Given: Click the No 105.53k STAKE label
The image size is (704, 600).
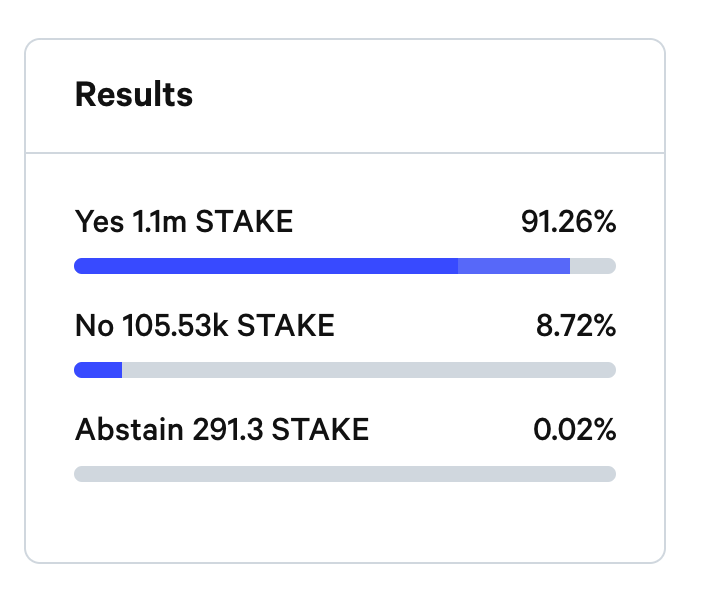Looking at the screenshot, I should click(x=205, y=325).
